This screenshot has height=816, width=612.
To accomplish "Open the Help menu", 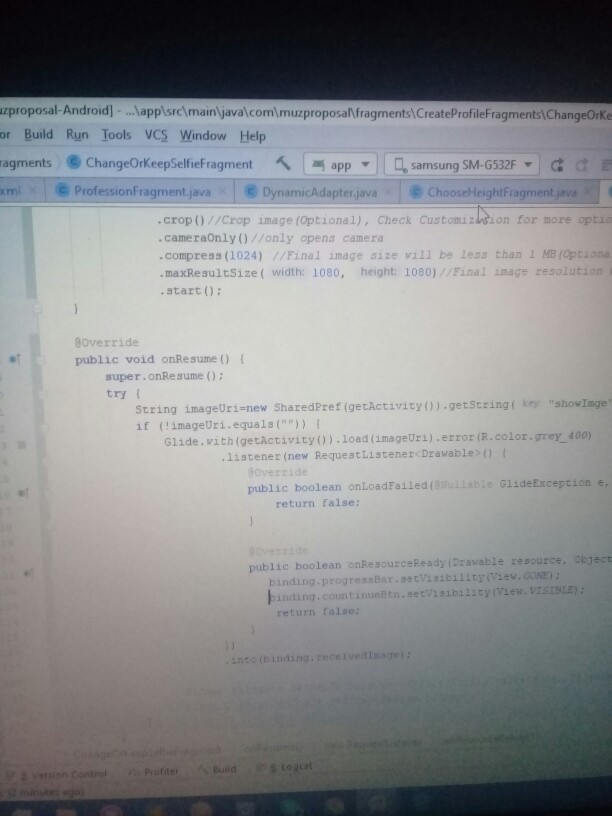I will pos(252,135).
